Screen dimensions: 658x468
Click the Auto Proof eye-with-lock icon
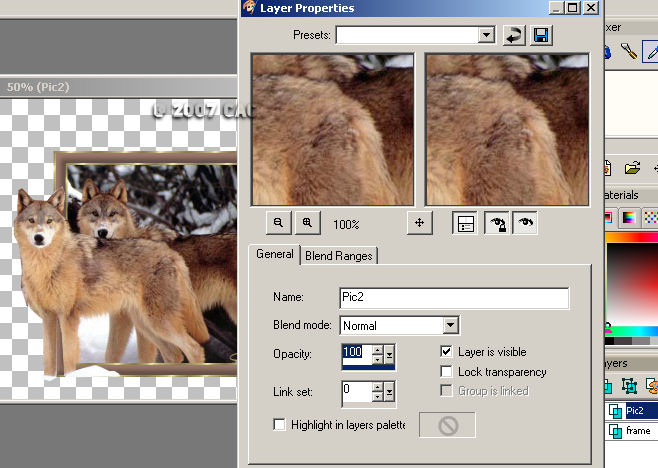click(x=496, y=224)
